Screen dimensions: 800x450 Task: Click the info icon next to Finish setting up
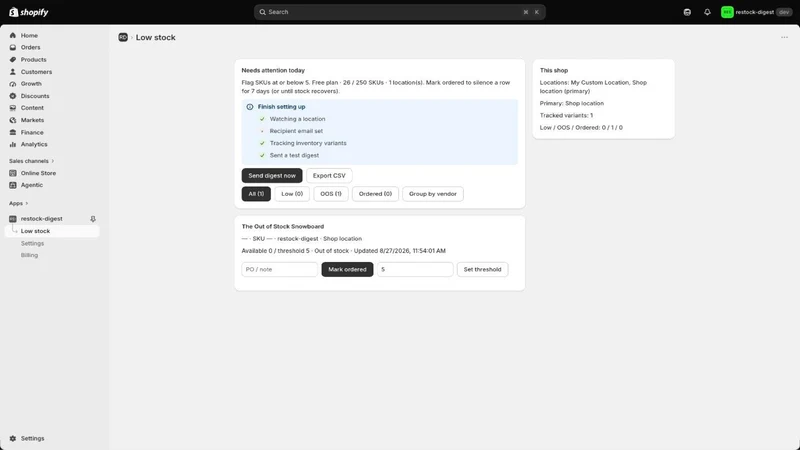(x=250, y=107)
